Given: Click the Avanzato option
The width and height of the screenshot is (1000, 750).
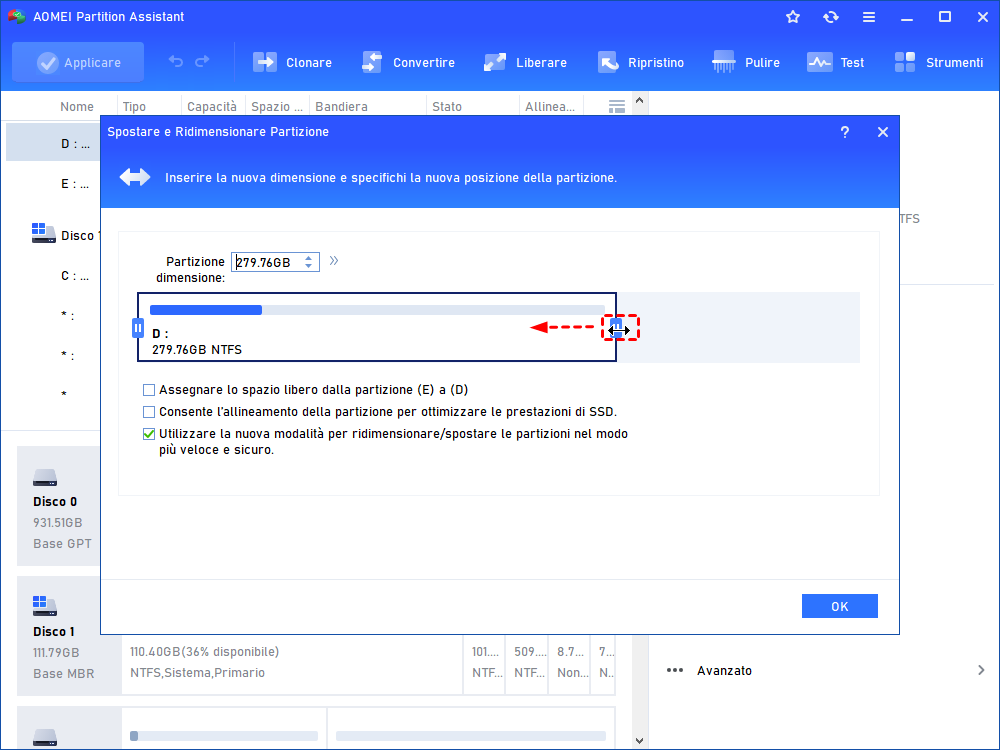Looking at the screenshot, I should [724, 670].
